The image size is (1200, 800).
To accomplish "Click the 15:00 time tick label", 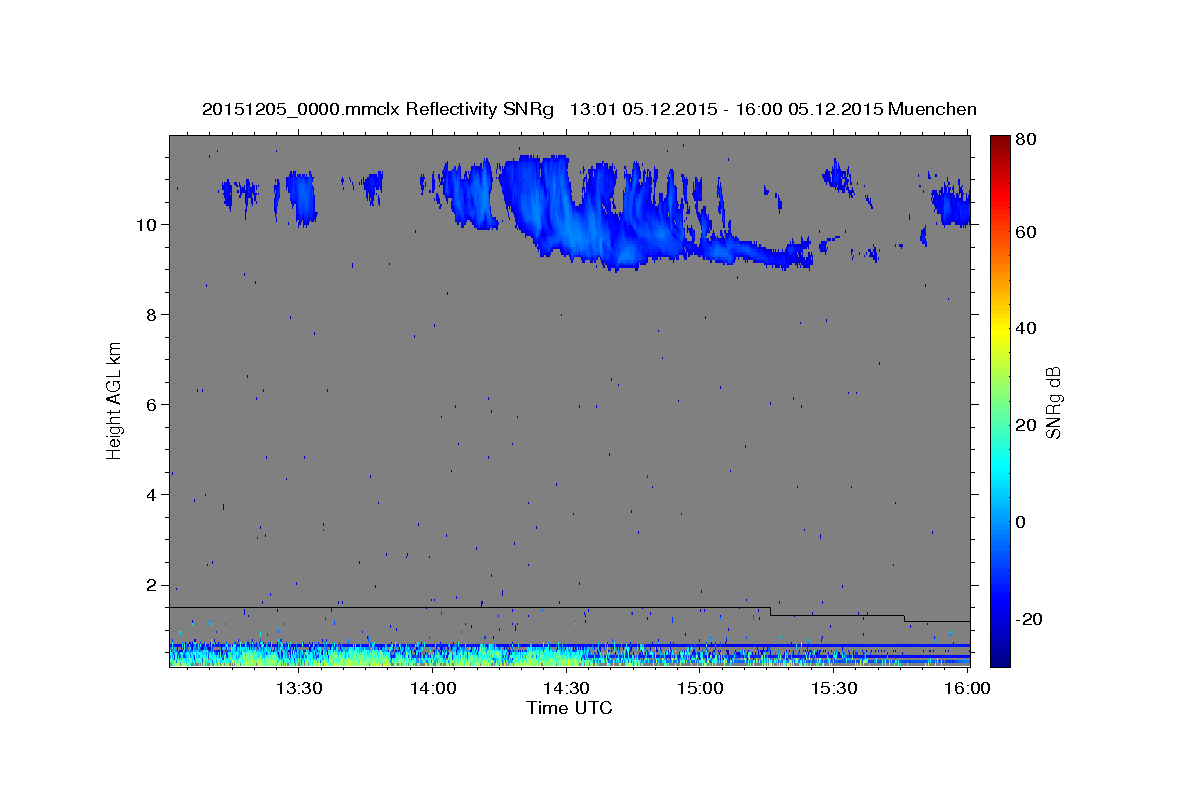I will tap(700, 688).
